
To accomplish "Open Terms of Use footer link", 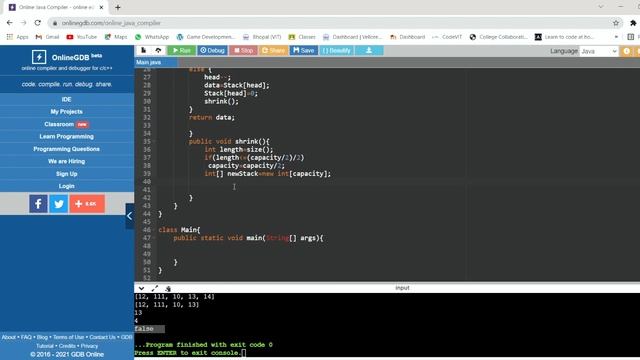I will tap(68, 337).
